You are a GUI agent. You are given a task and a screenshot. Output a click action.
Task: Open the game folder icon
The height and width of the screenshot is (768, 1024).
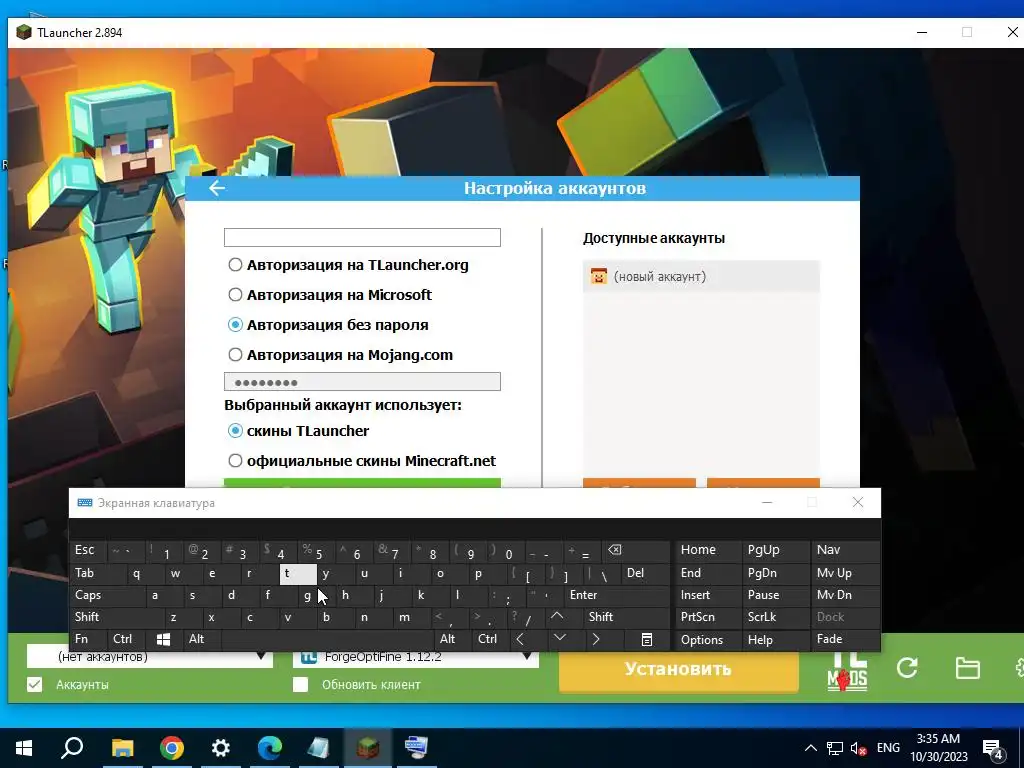coord(967,668)
